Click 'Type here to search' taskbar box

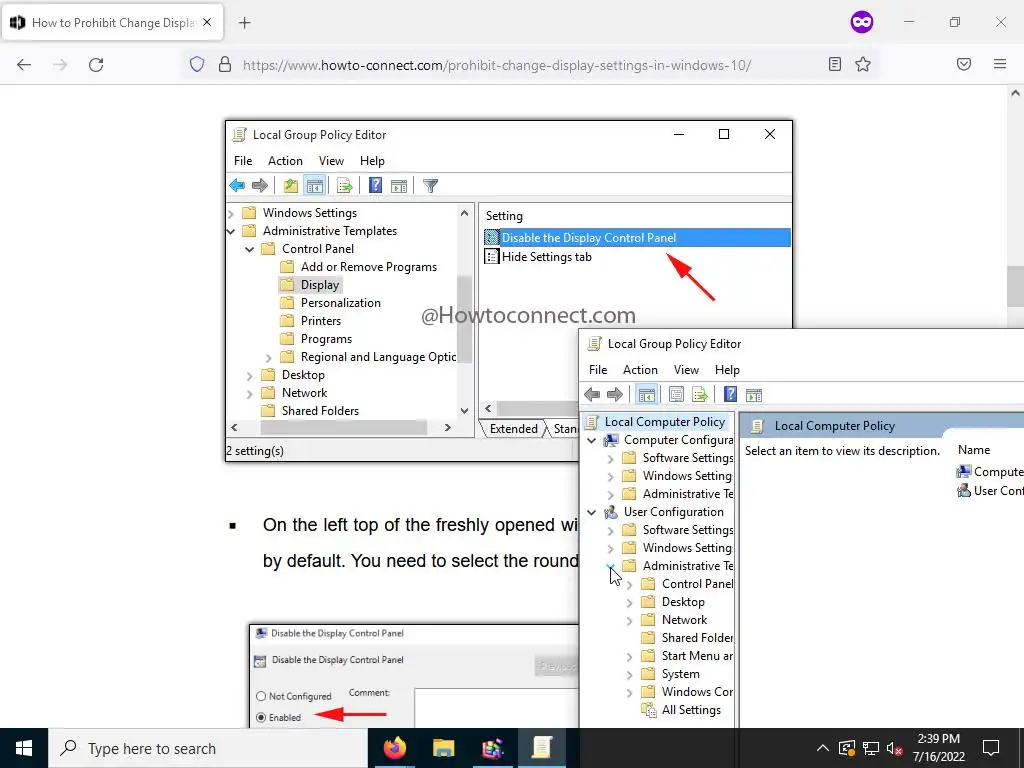point(208,748)
